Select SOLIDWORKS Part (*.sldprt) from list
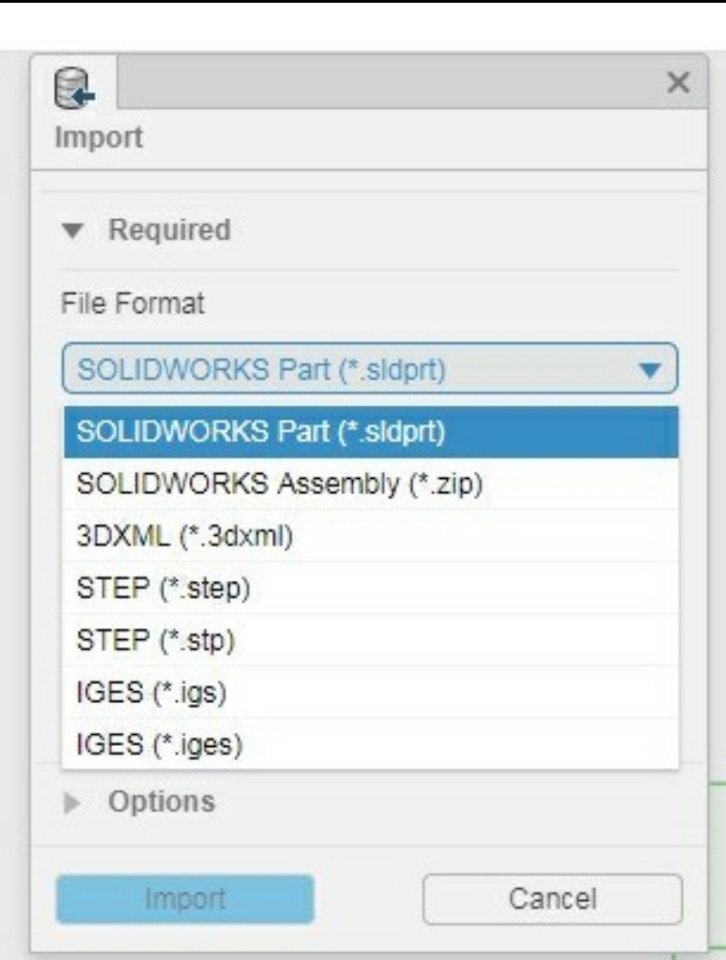726x960 pixels. (x=261, y=432)
